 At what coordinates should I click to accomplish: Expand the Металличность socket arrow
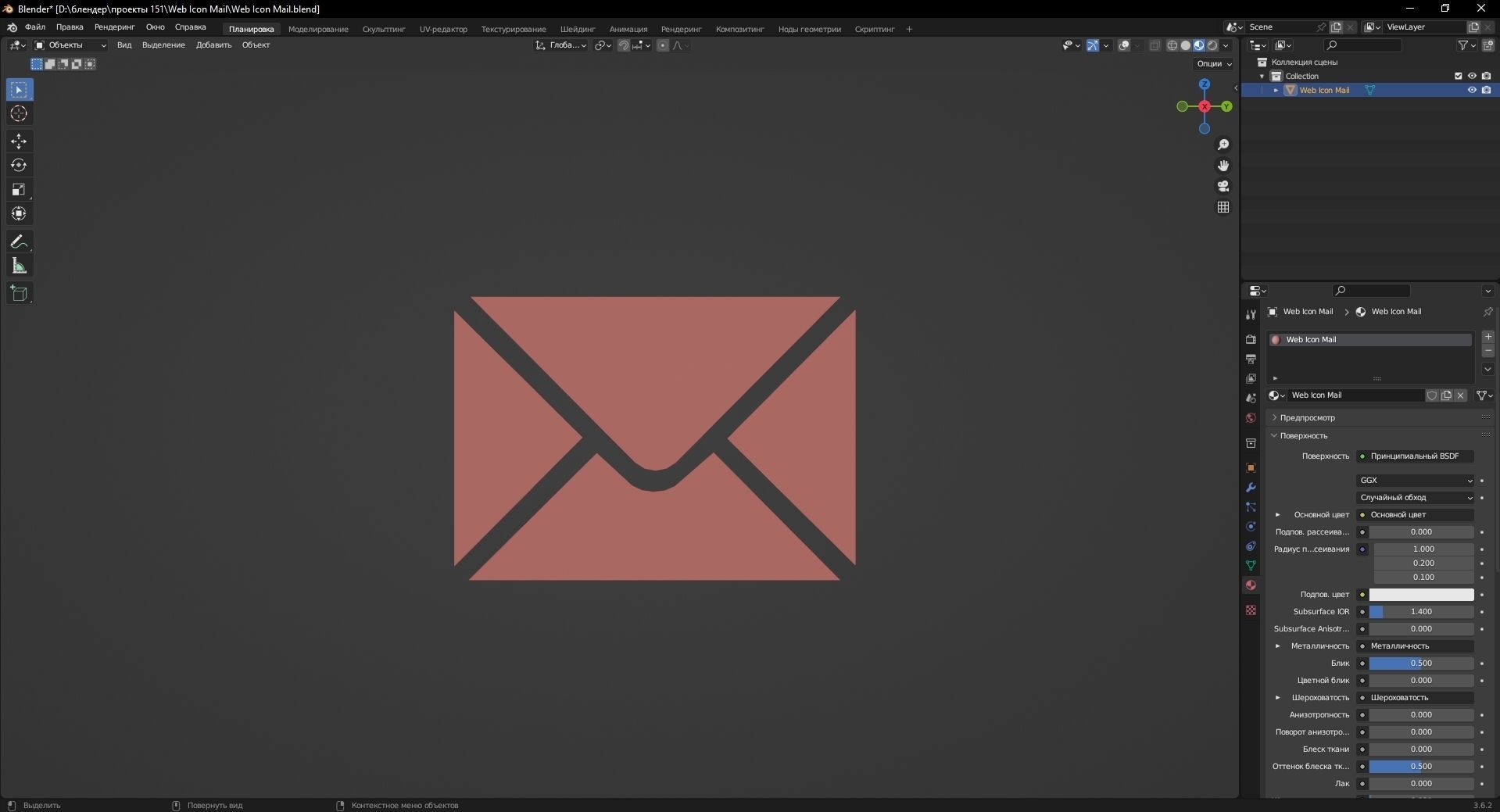(1278, 646)
